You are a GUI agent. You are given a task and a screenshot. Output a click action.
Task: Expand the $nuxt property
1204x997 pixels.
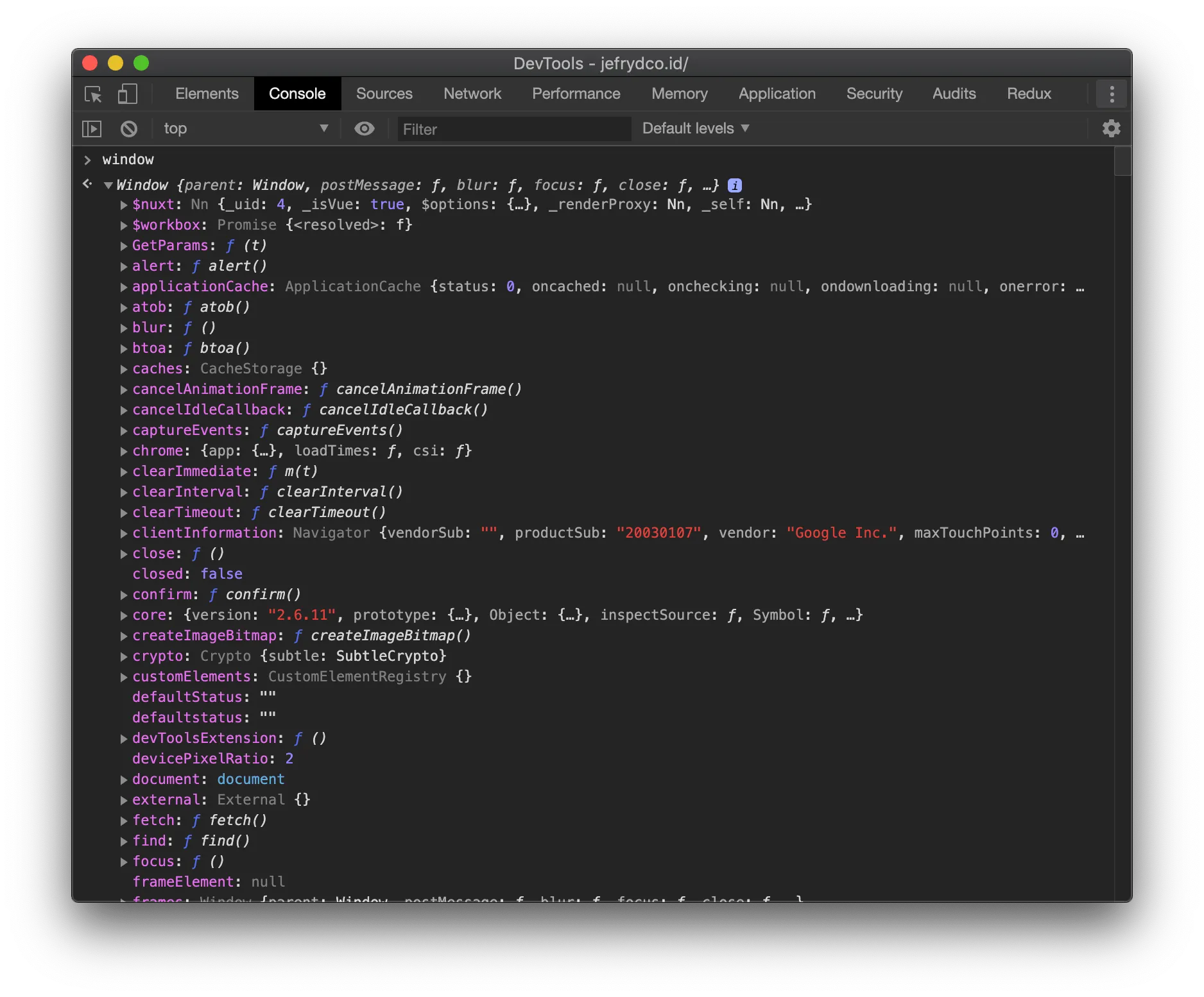pyautogui.click(x=124, y=205)
